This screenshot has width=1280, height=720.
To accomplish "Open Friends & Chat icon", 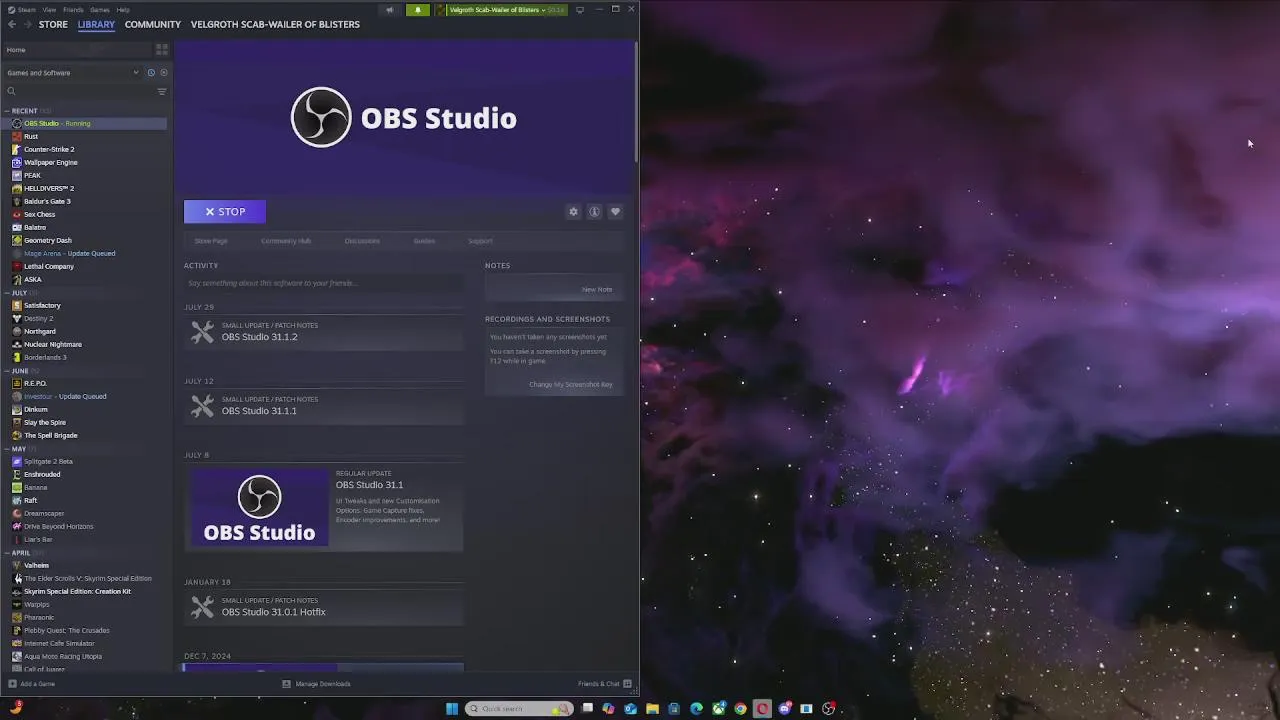I will 628,684.
